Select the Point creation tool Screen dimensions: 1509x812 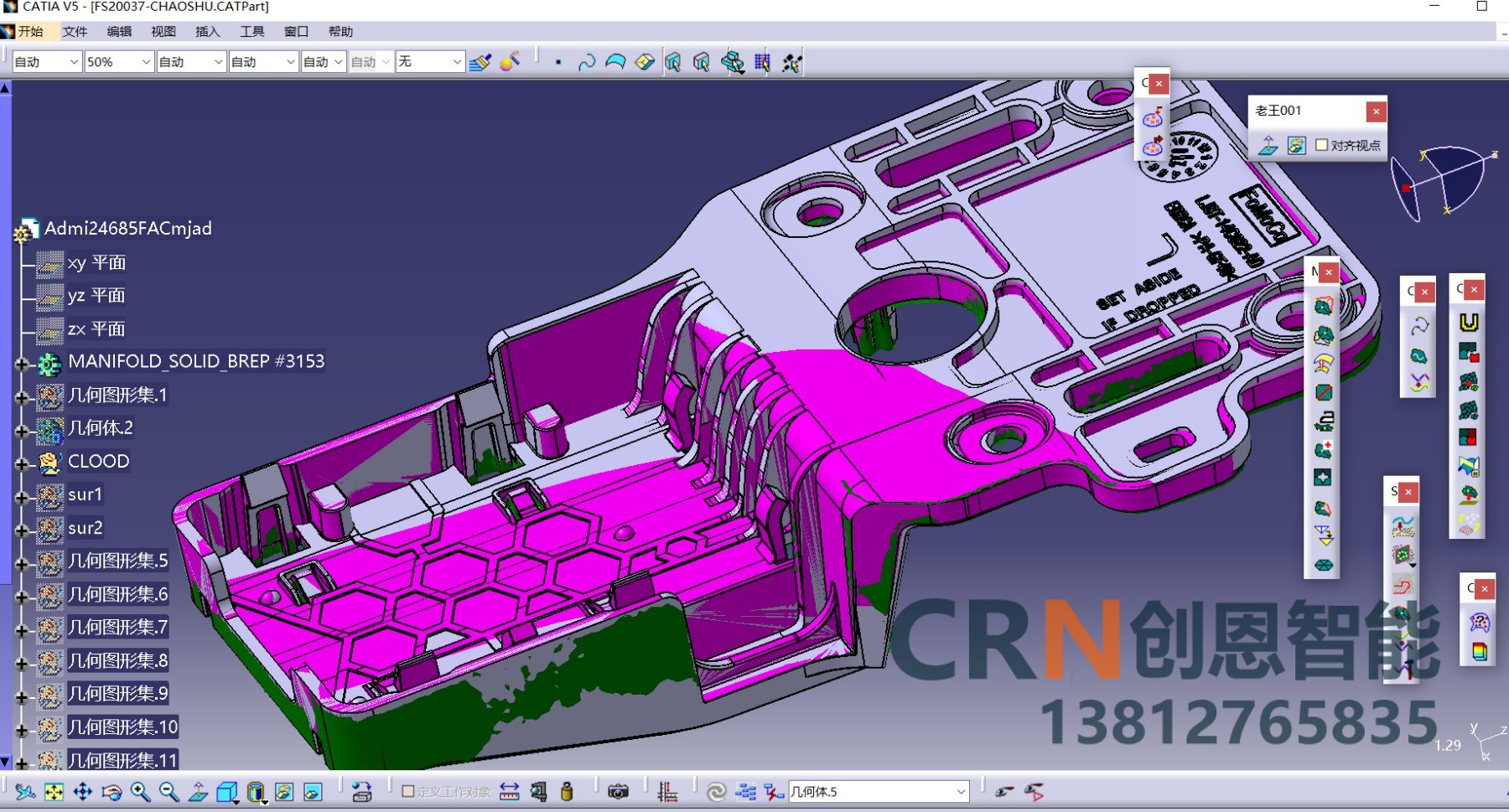click(x=558, y=62)
